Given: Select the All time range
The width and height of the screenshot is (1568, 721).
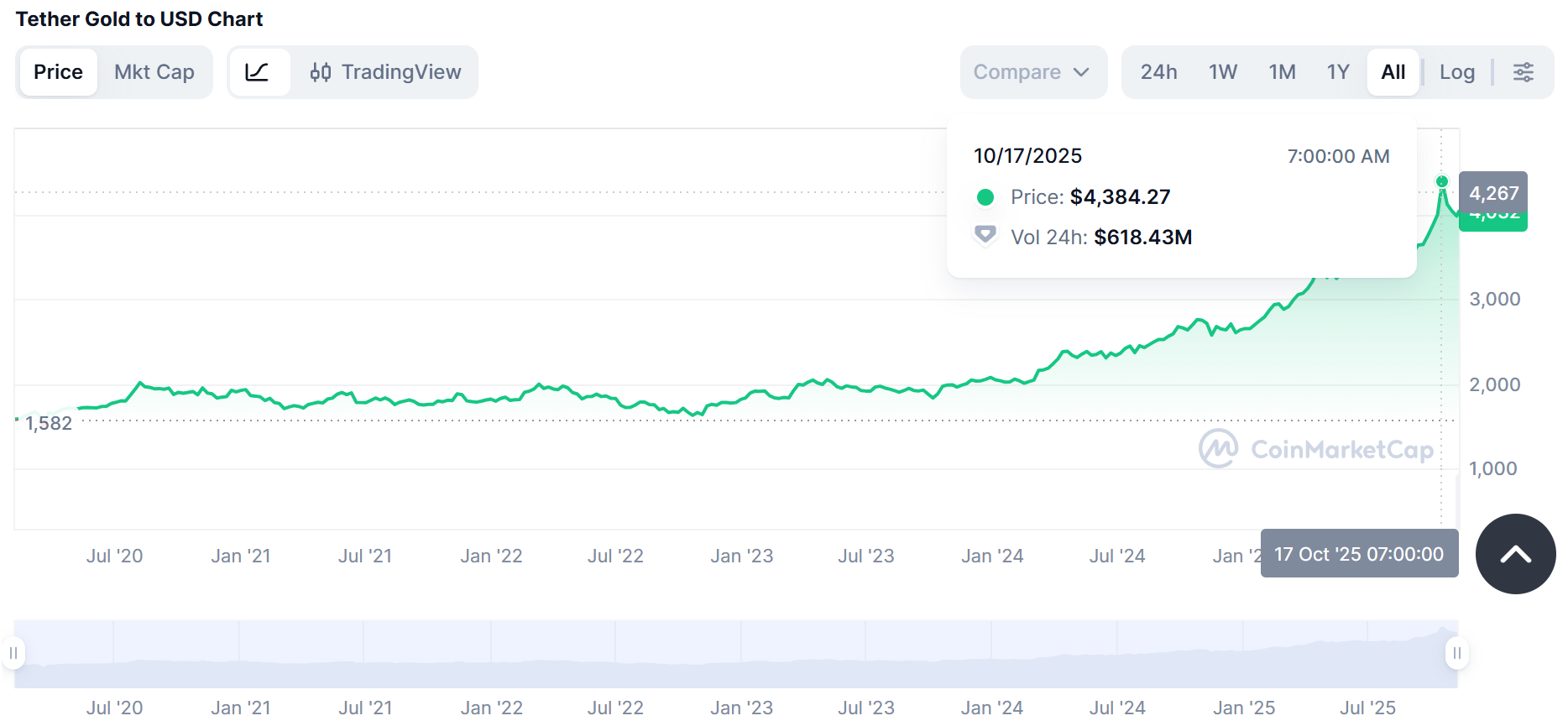Looking at the screenshot, I should (1393, 72).
